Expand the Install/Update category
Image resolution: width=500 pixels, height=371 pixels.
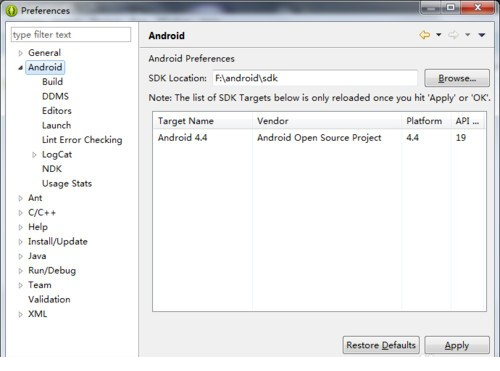click(20, 242)
